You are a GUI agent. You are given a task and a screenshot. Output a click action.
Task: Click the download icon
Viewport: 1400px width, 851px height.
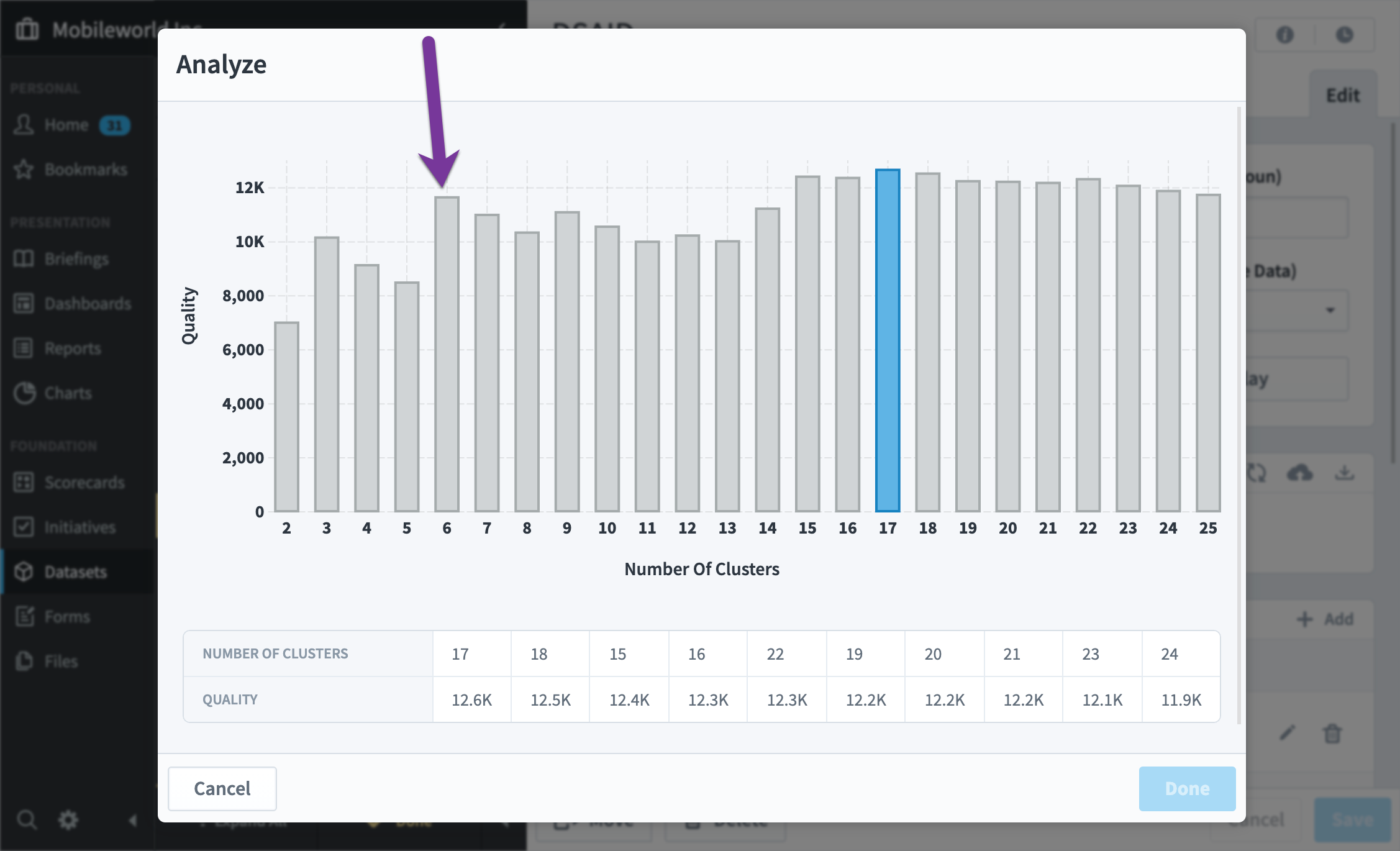(1344, 473)
